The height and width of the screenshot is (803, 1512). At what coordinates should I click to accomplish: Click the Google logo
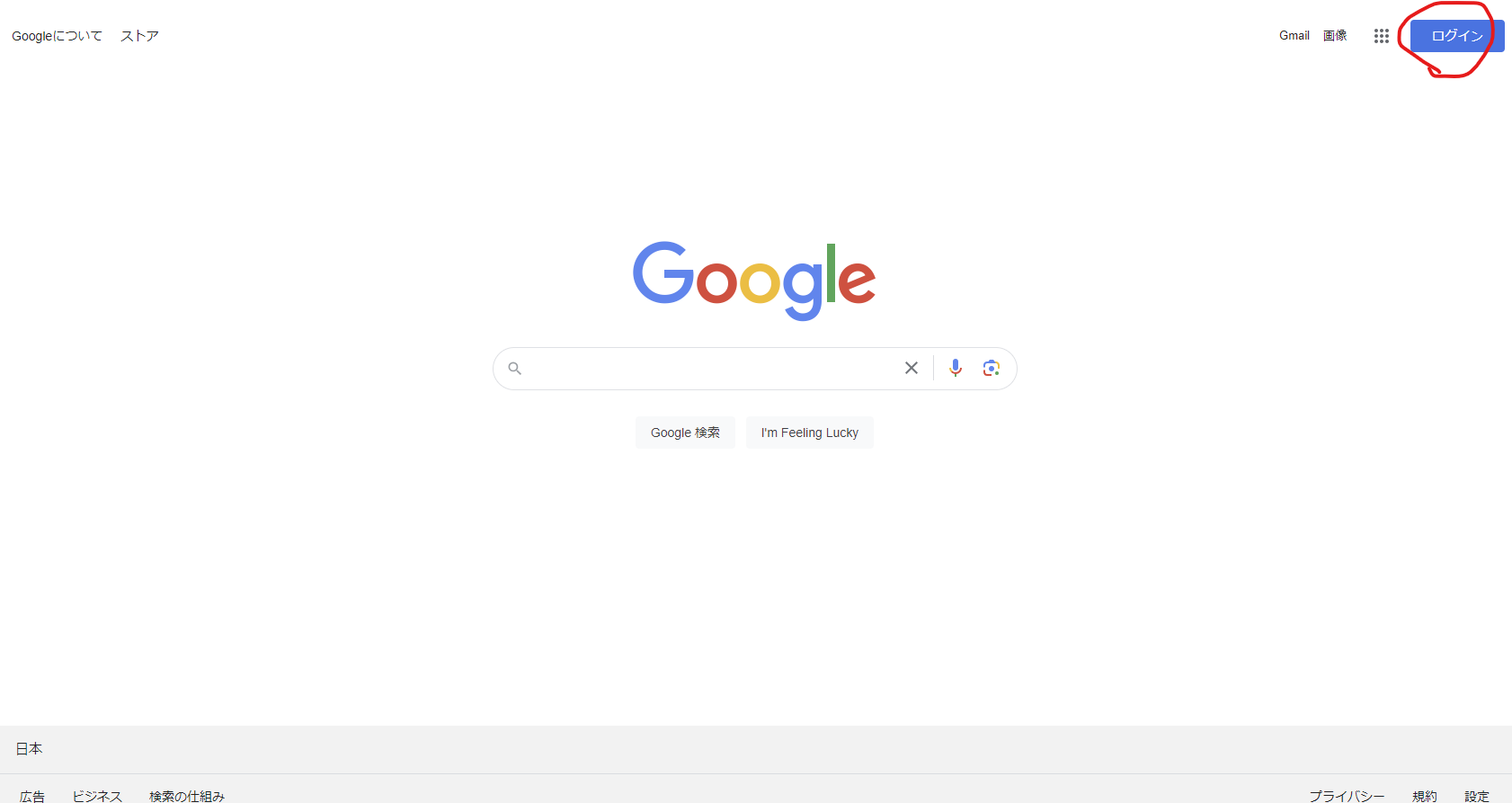click(754, 280)
